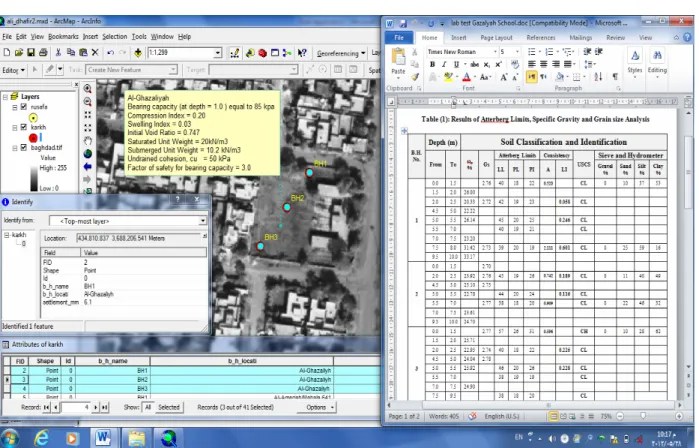Open the Editor Toolbar icon in ArcMap
699x448 pixels.
[234, 53]
